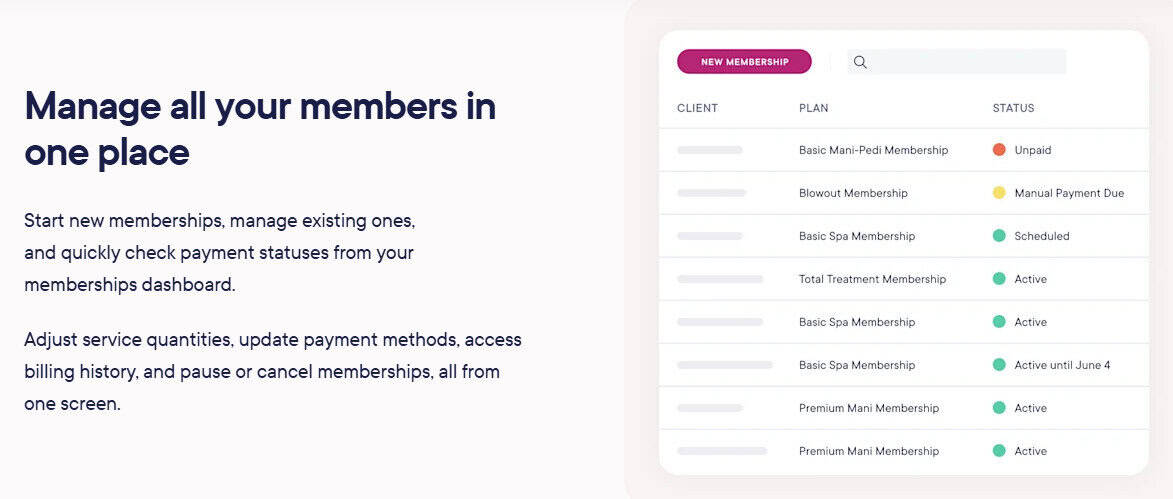This screenshot has width=1173, height=499.
Task: Click the Unpaid status label
Action: [x=1033, y=150]
